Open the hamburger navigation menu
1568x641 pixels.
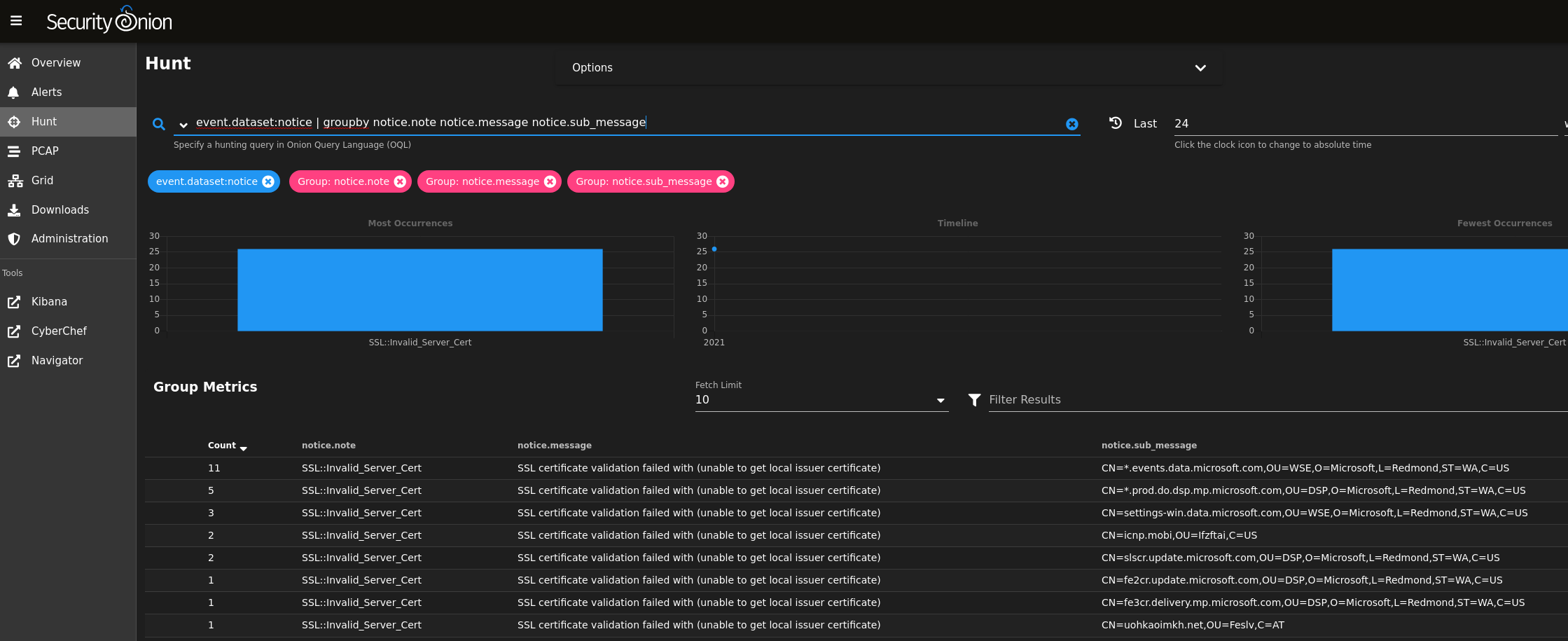(x=16, y=21)
